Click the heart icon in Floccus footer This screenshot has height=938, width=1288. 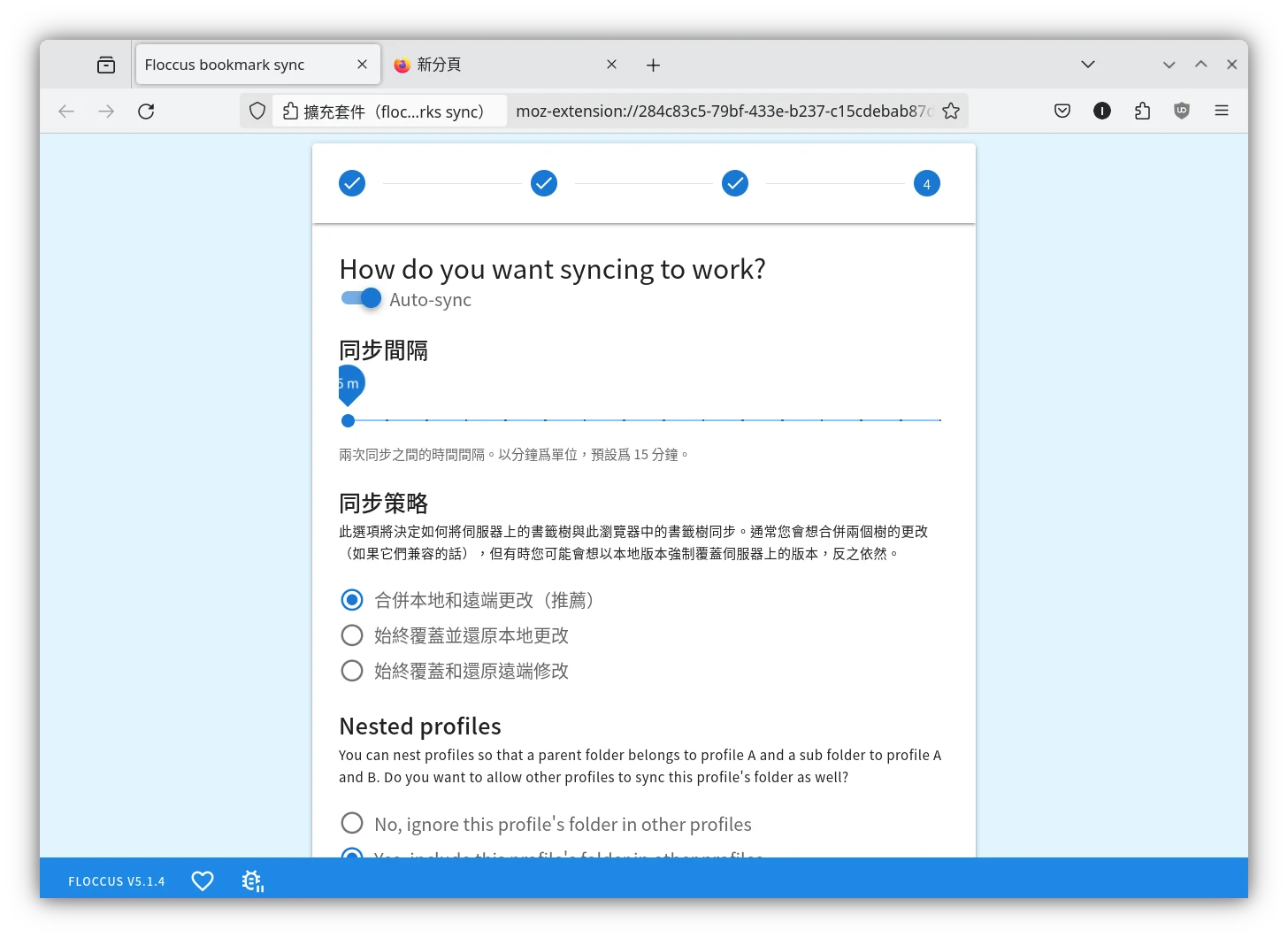203,881
